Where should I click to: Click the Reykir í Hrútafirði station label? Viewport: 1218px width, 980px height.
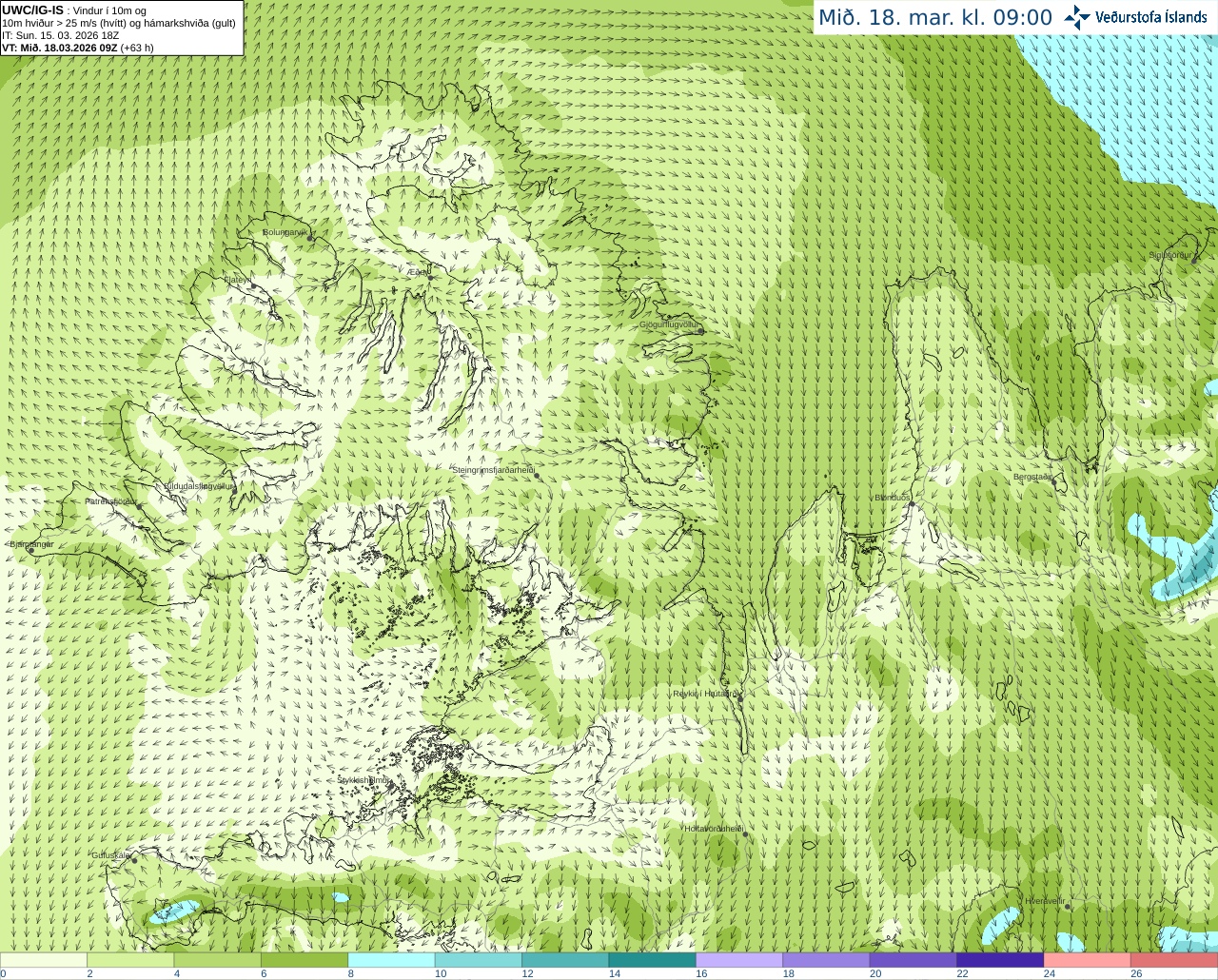(x=705, y=694)
